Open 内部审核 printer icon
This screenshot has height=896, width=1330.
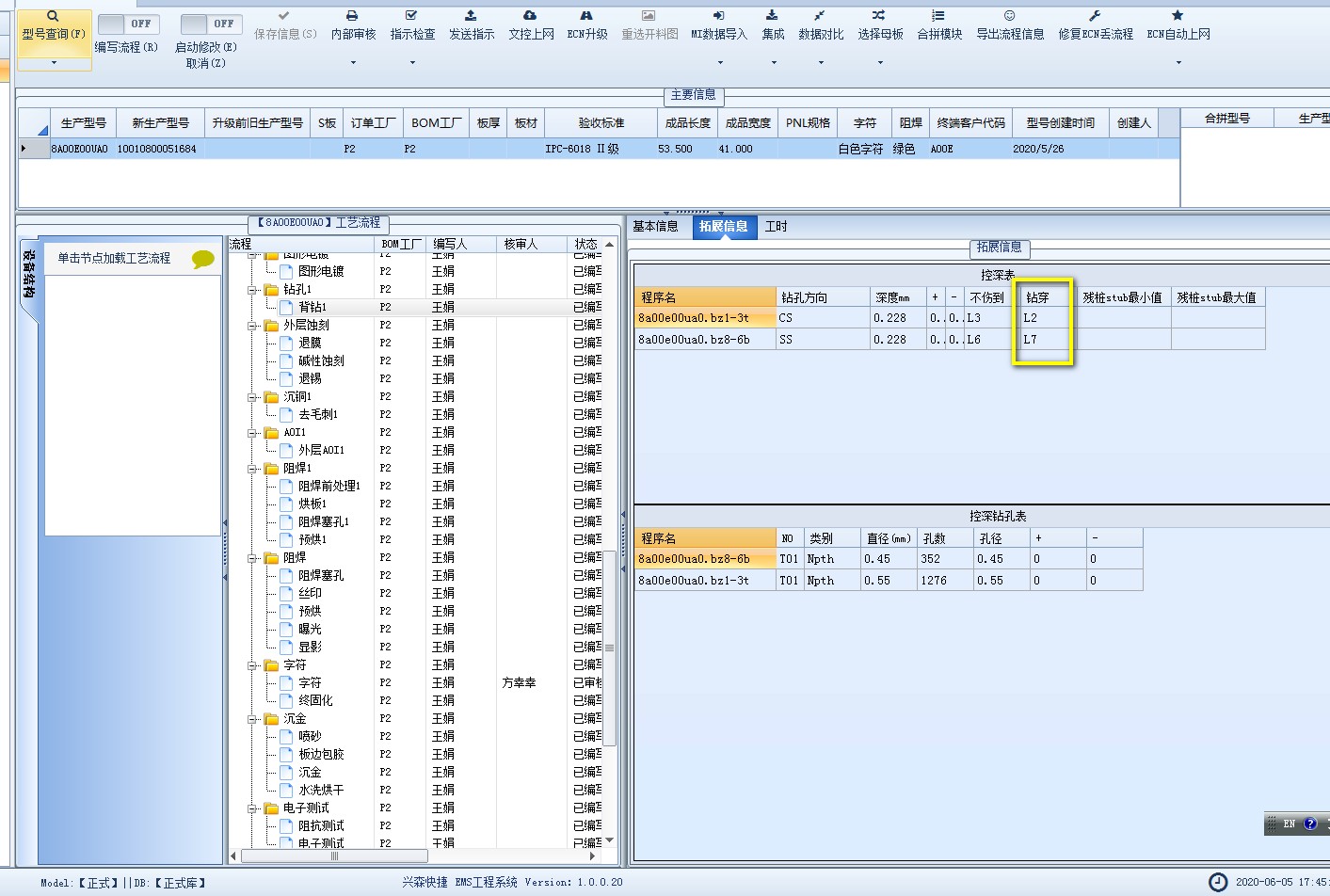[x=352, y=16]
